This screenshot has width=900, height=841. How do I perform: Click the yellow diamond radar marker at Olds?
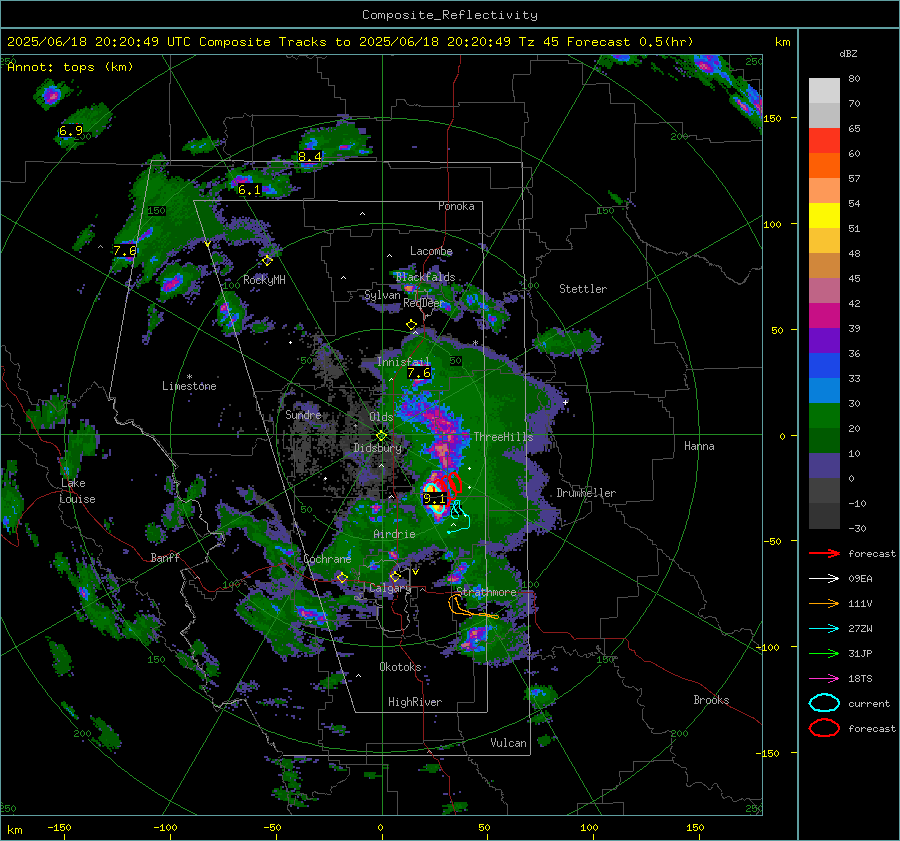pos(381,436)
